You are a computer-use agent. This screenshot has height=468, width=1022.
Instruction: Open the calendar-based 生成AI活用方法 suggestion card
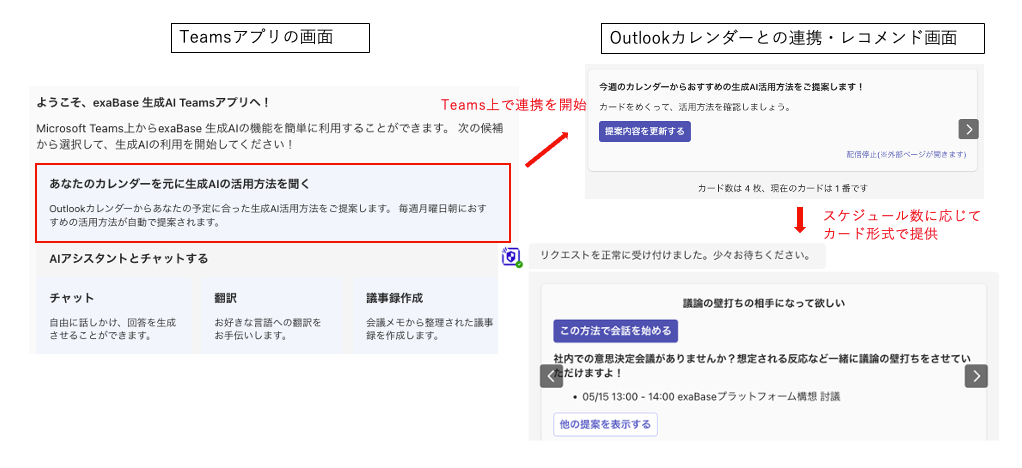click(272, 203)
